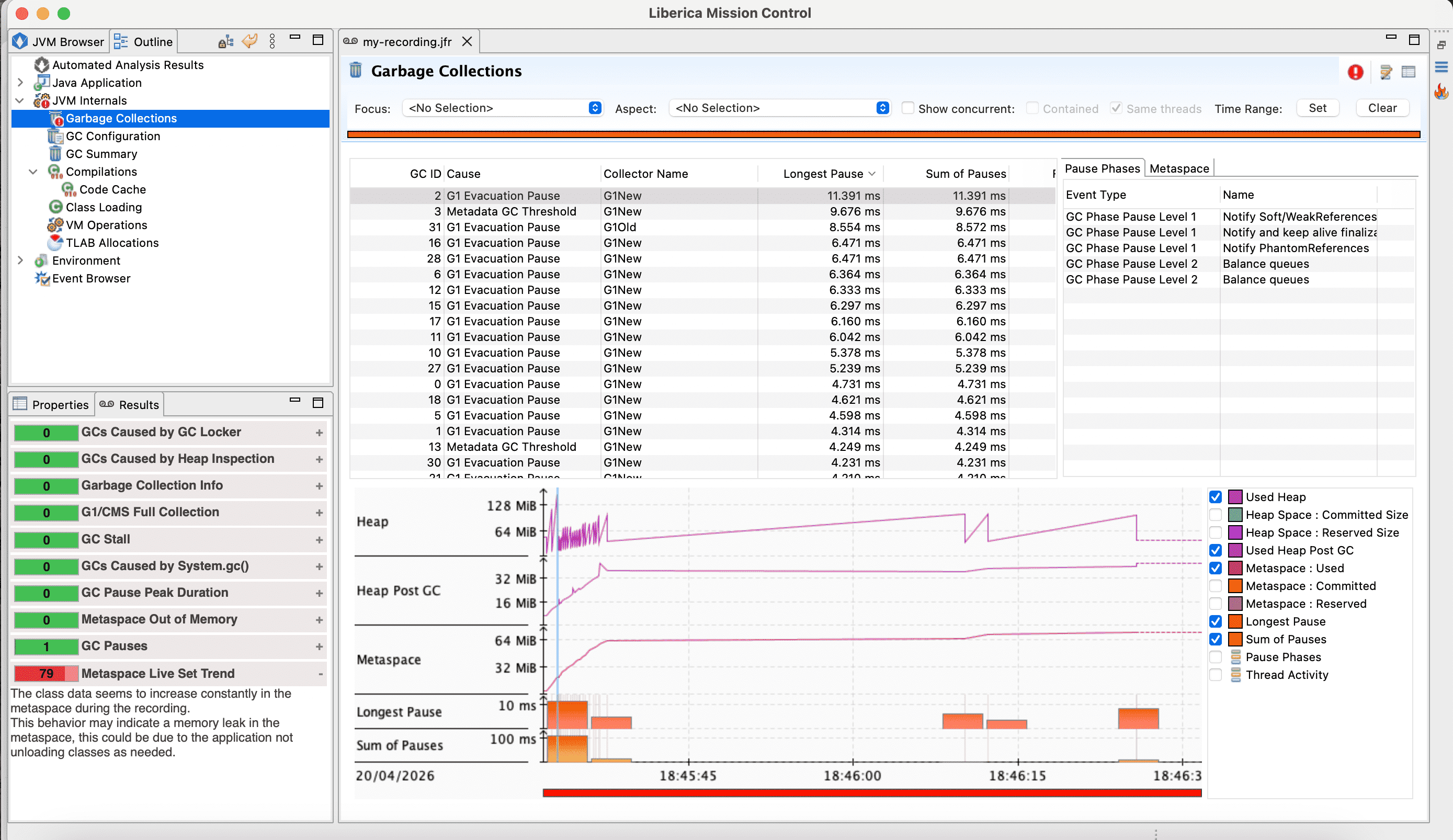Switch to the Metaspace tab
1453x840 pixels.
1179,168
